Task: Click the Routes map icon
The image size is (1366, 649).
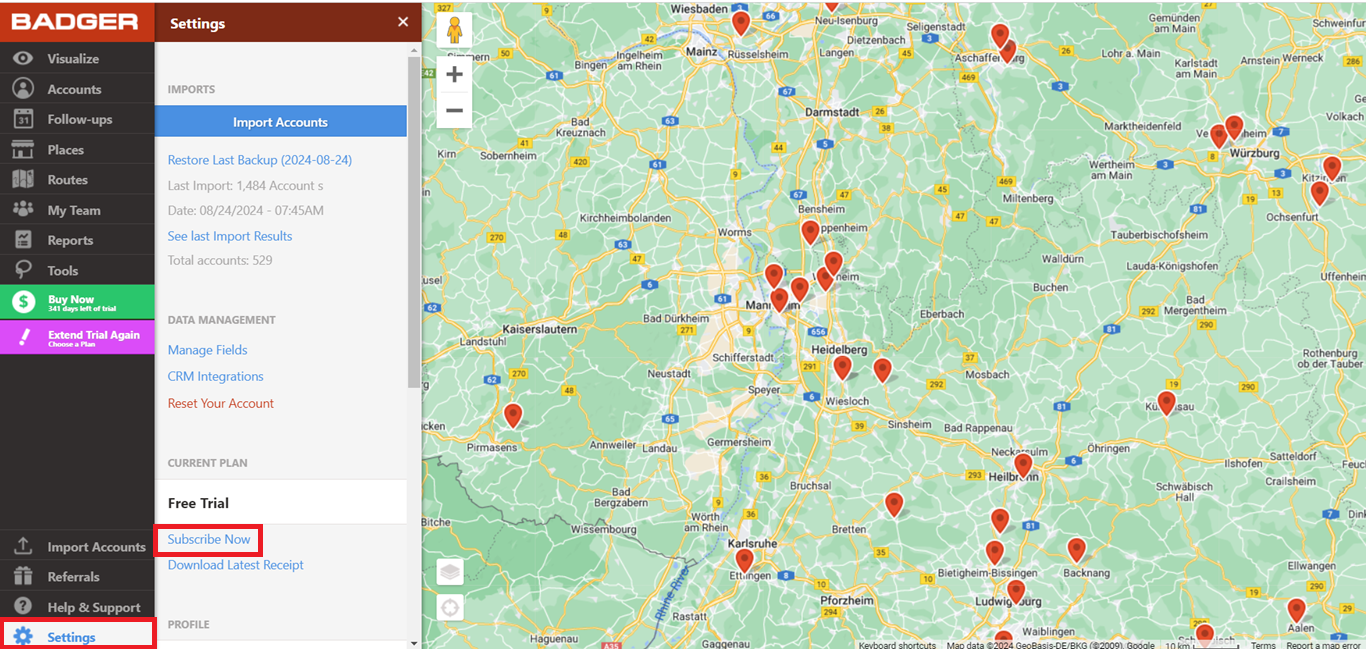Action: click(23, 180)
